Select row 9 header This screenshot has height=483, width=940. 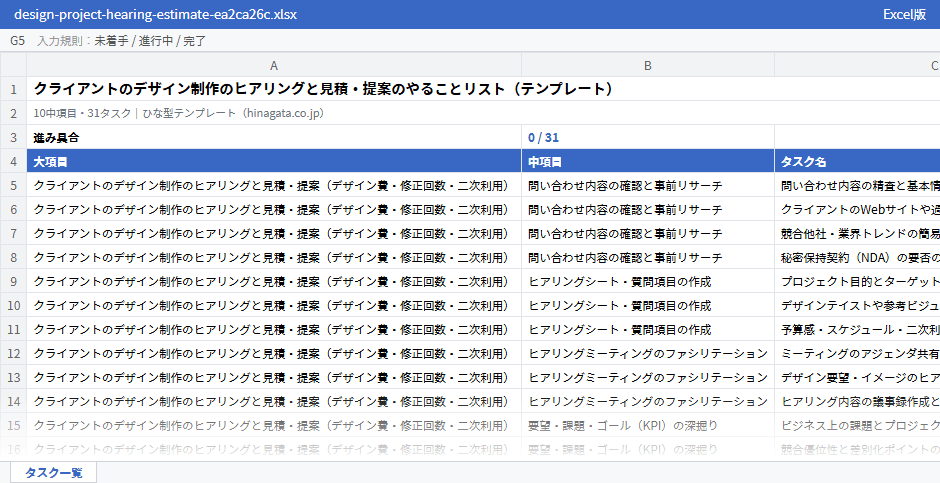coord(13,282)
